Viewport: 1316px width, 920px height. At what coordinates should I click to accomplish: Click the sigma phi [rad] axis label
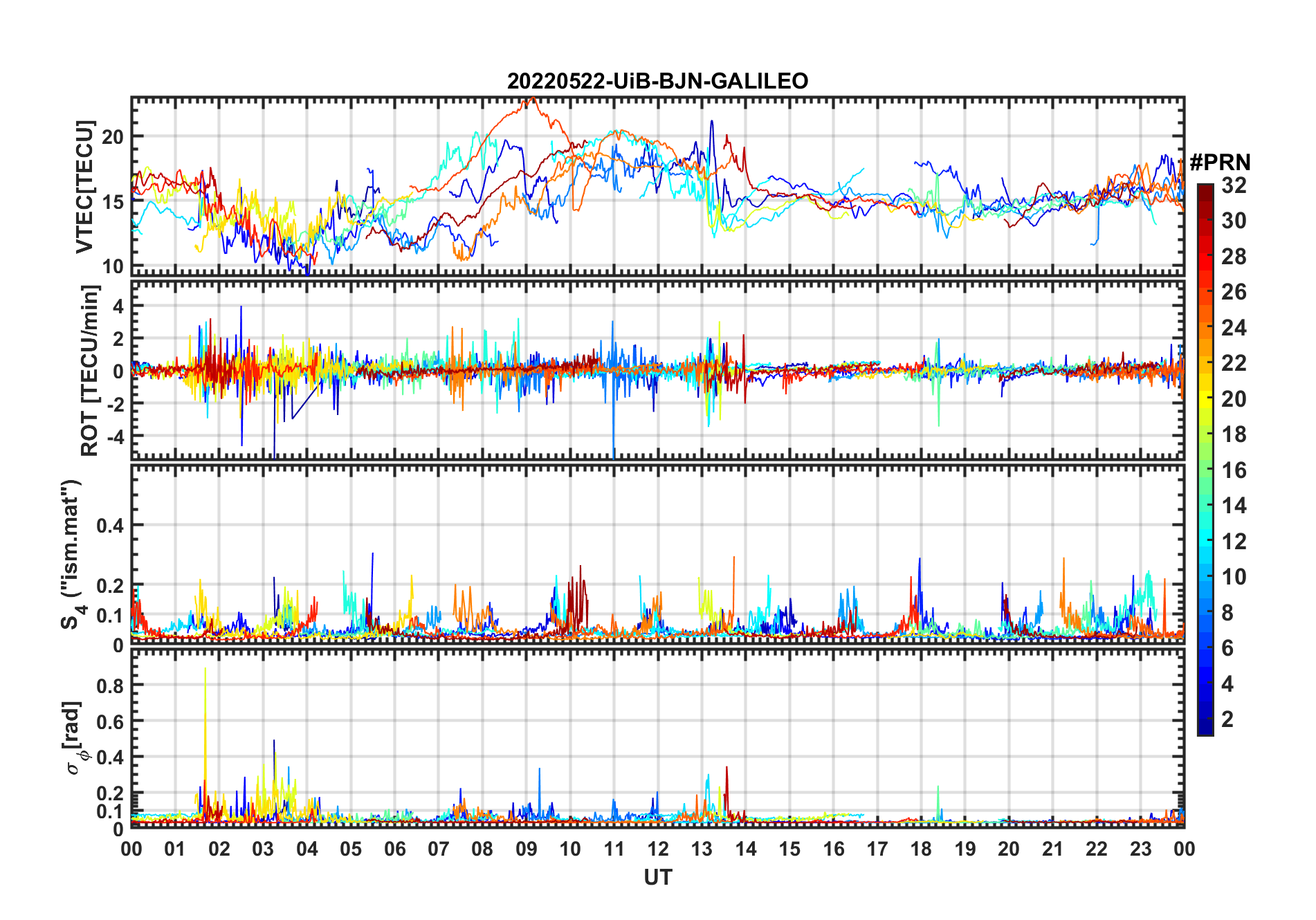[x=75, y=738]
